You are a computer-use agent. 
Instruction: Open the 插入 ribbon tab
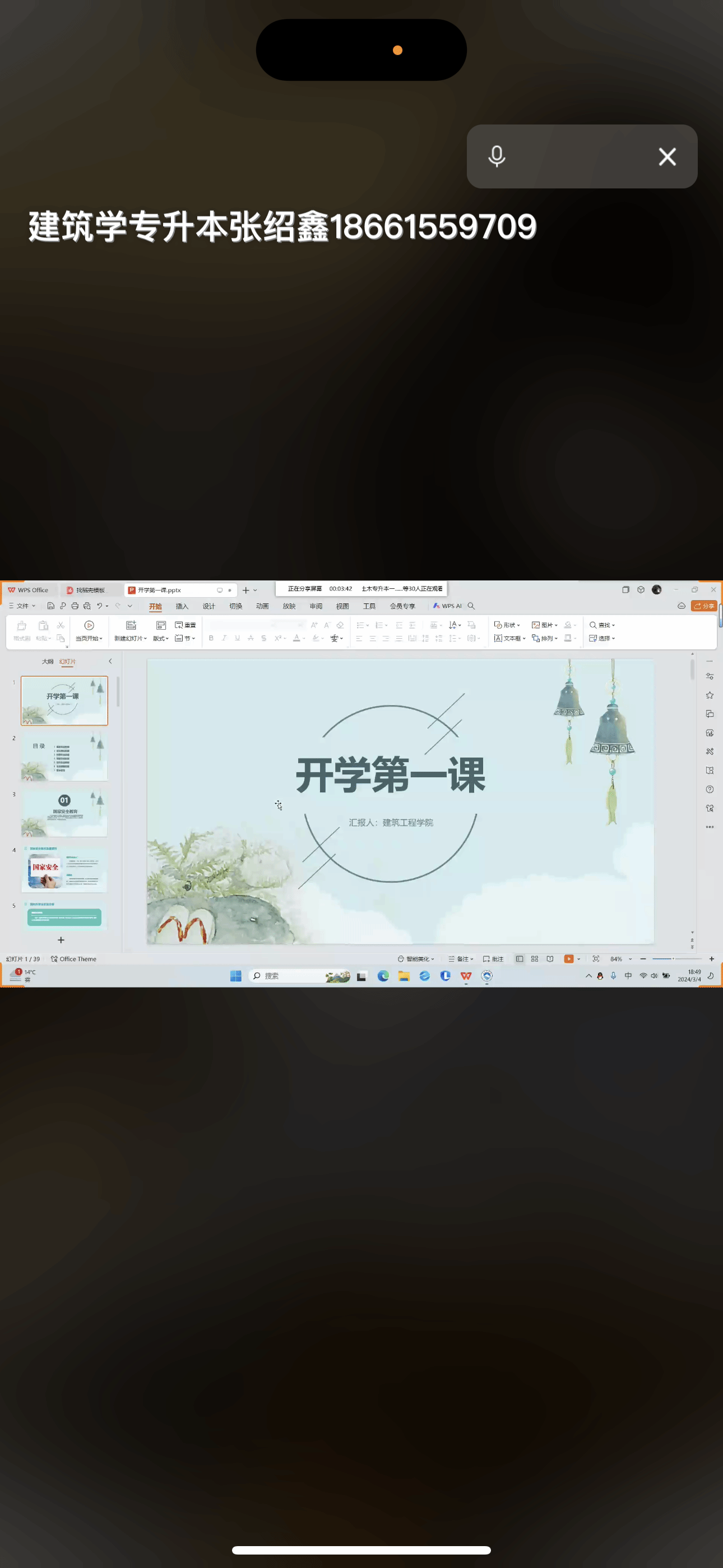pyautogui.click(x=182, y=606)
